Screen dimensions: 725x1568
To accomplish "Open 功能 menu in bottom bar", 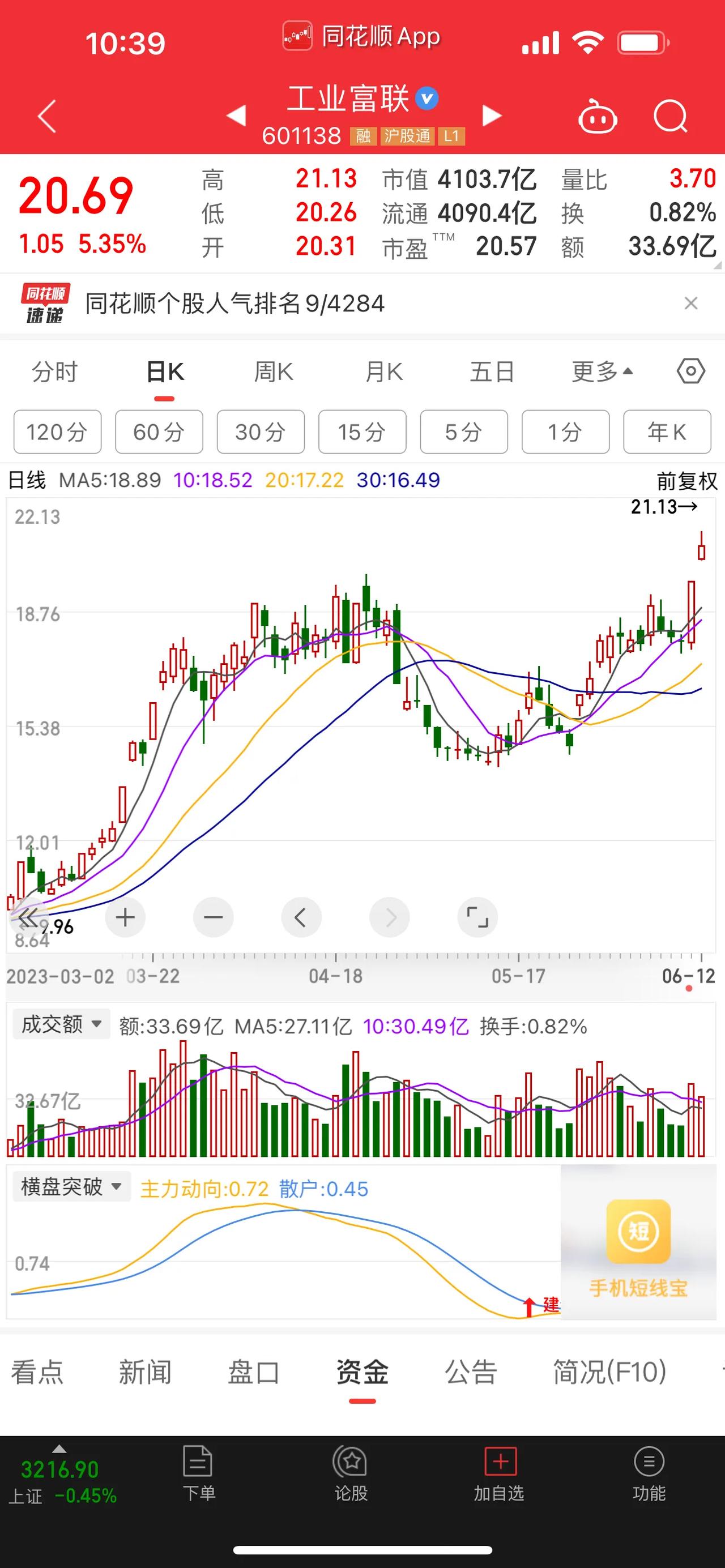I will tap(649, 1473).
